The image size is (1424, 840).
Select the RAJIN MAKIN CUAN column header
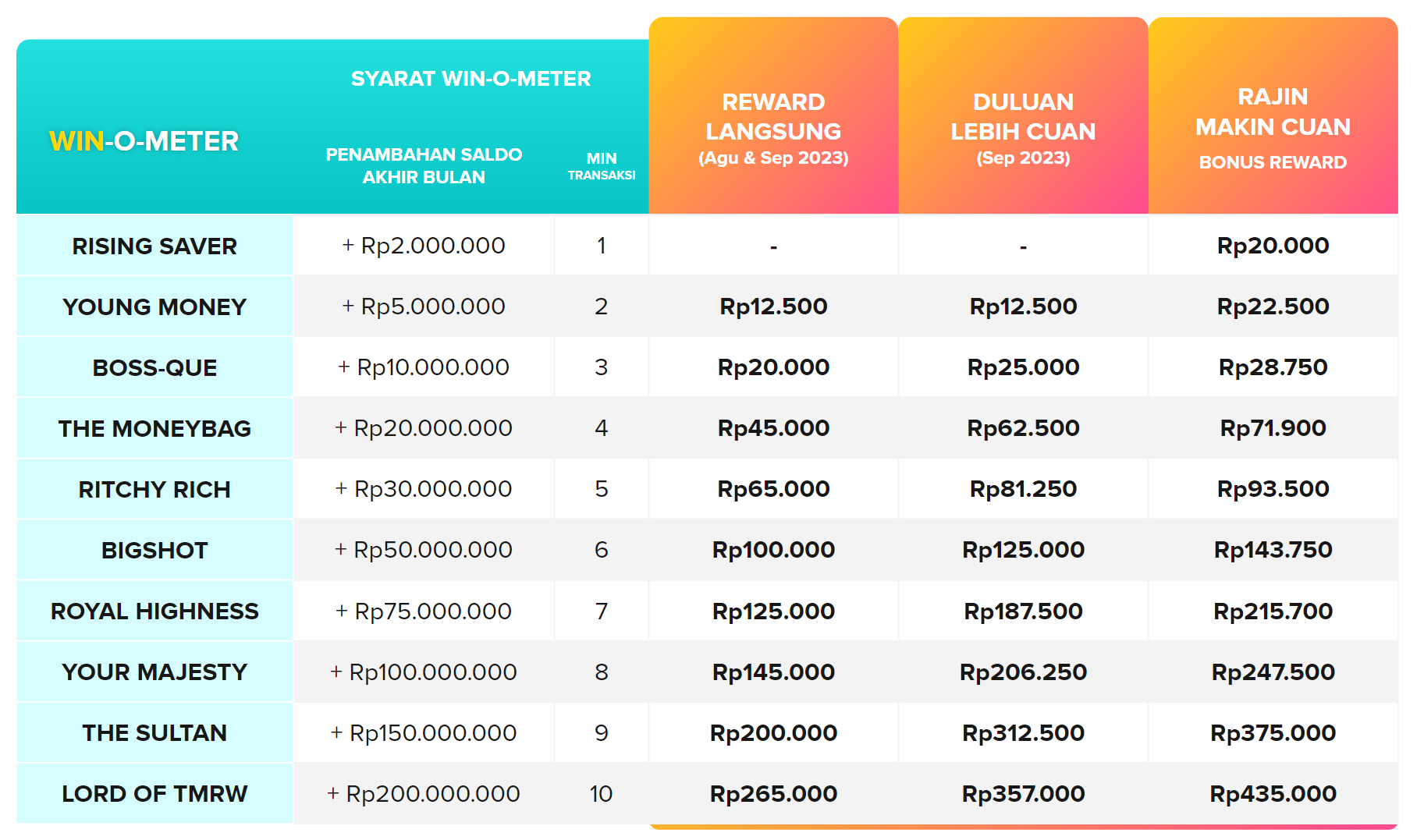pyautogui.click(x=1273, y=128)
